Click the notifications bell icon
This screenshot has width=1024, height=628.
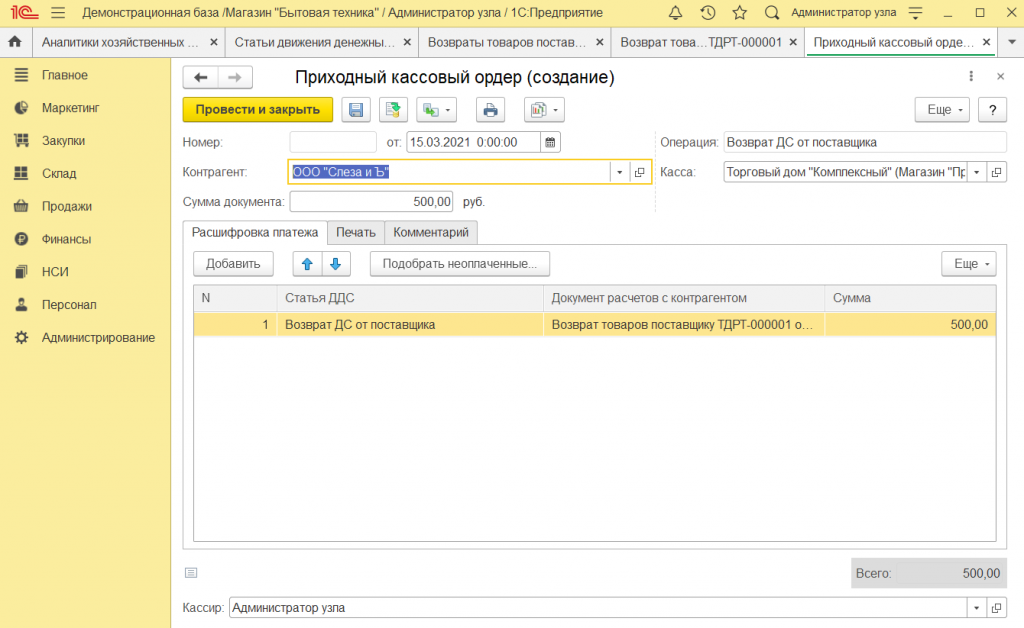click(x=675, y=13)
